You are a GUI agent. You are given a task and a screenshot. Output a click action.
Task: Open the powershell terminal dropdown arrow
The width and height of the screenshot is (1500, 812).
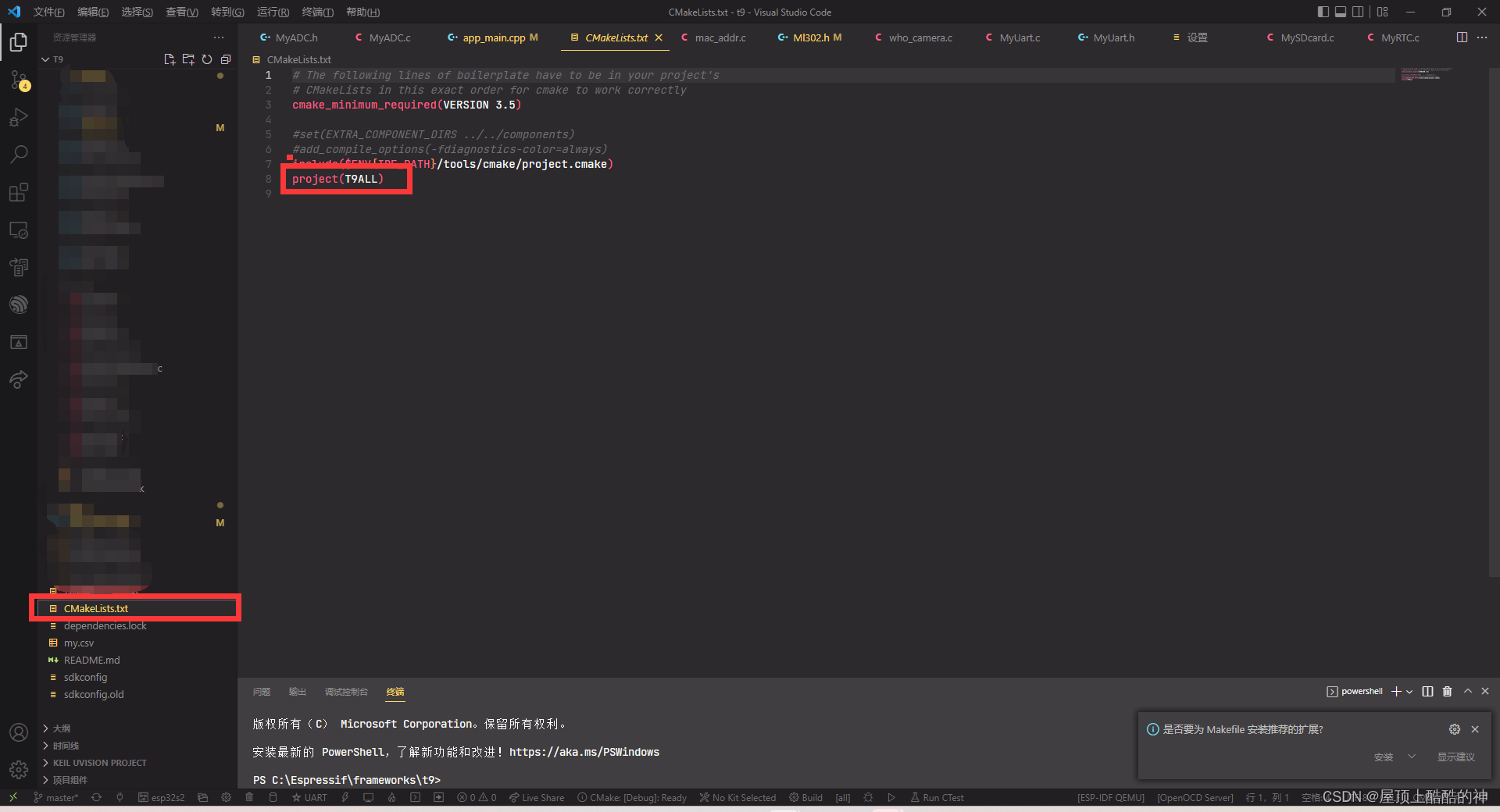pyautogui.click(x=1409, y=692)
